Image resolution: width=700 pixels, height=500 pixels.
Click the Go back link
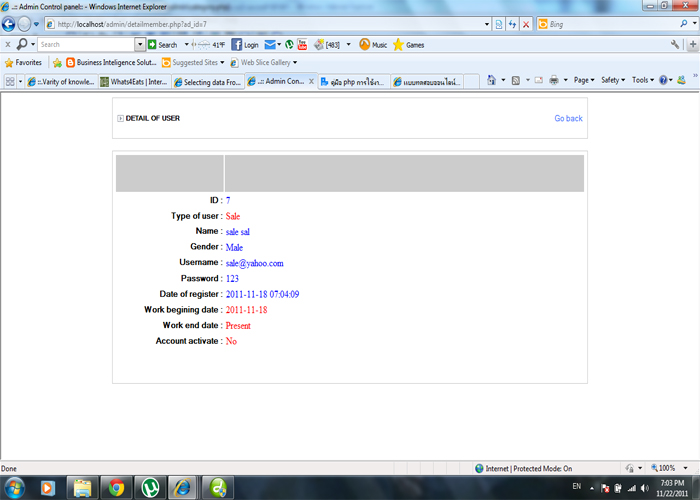568,118
